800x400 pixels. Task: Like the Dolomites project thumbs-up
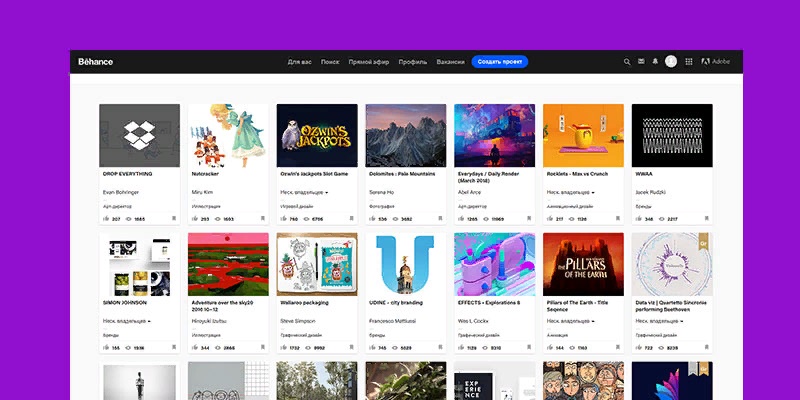(x=372, y=218)
